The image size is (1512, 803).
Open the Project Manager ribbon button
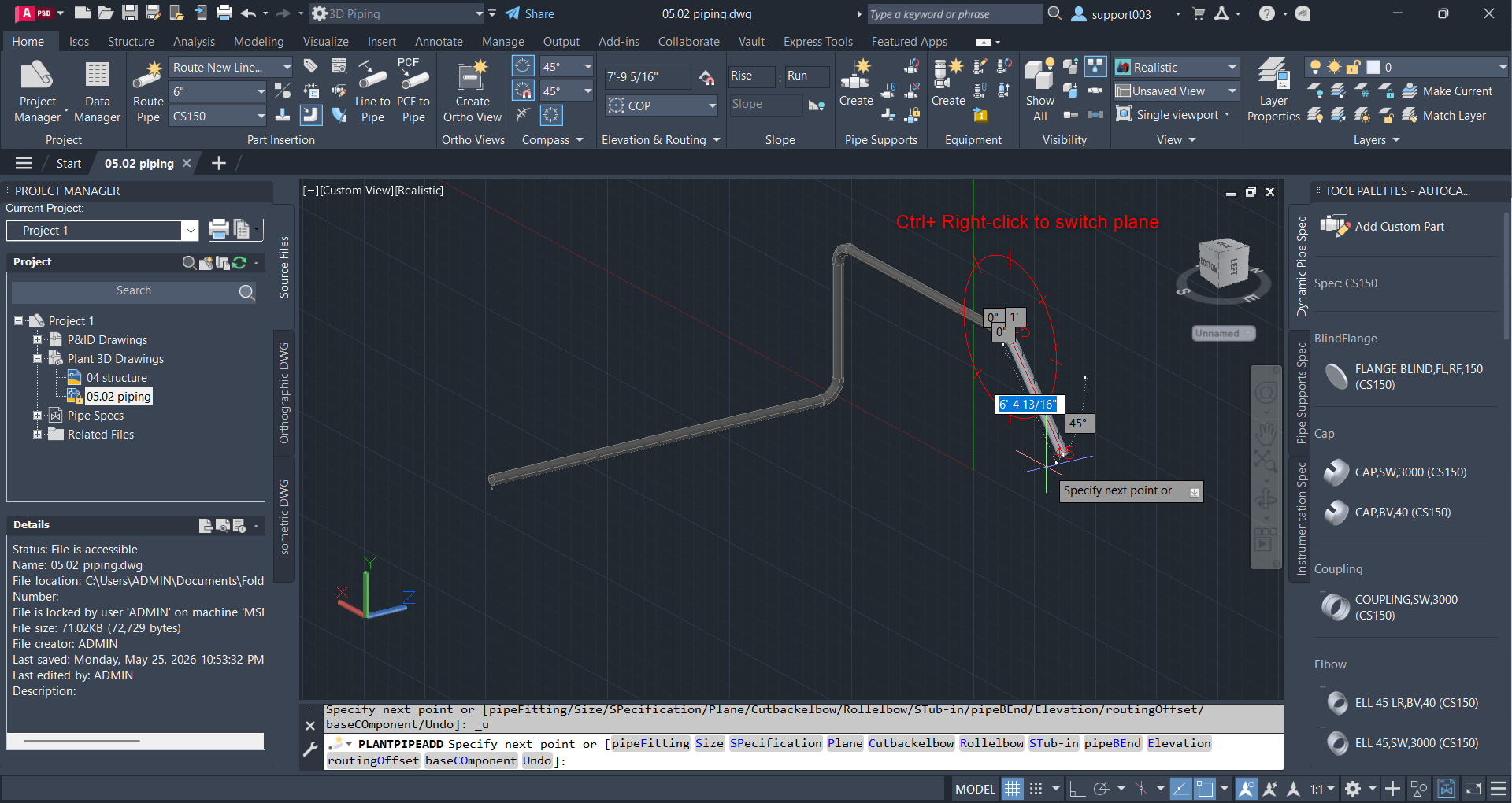[37, 91]
